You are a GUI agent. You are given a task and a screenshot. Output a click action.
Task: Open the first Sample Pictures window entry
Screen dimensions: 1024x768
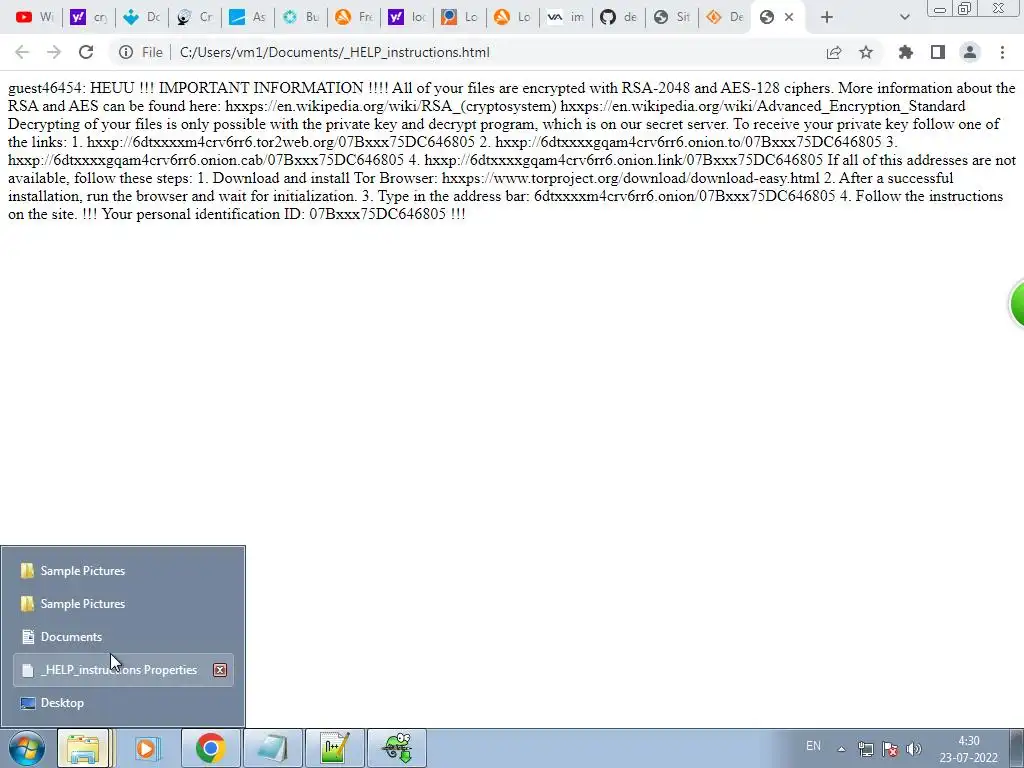[x=123, y=571]
